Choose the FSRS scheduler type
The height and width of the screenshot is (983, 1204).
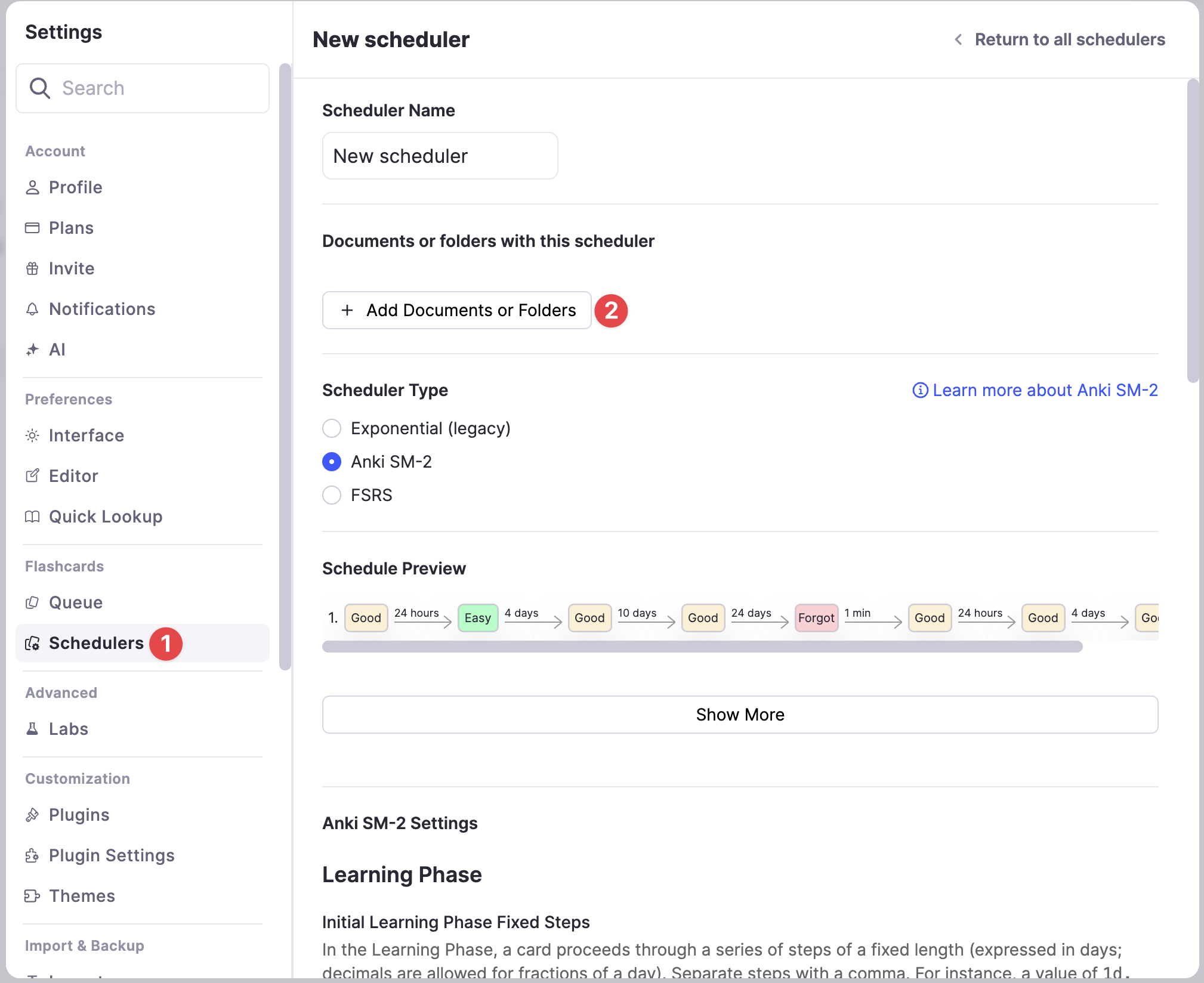pyautogui.click(x=332, y=495)
